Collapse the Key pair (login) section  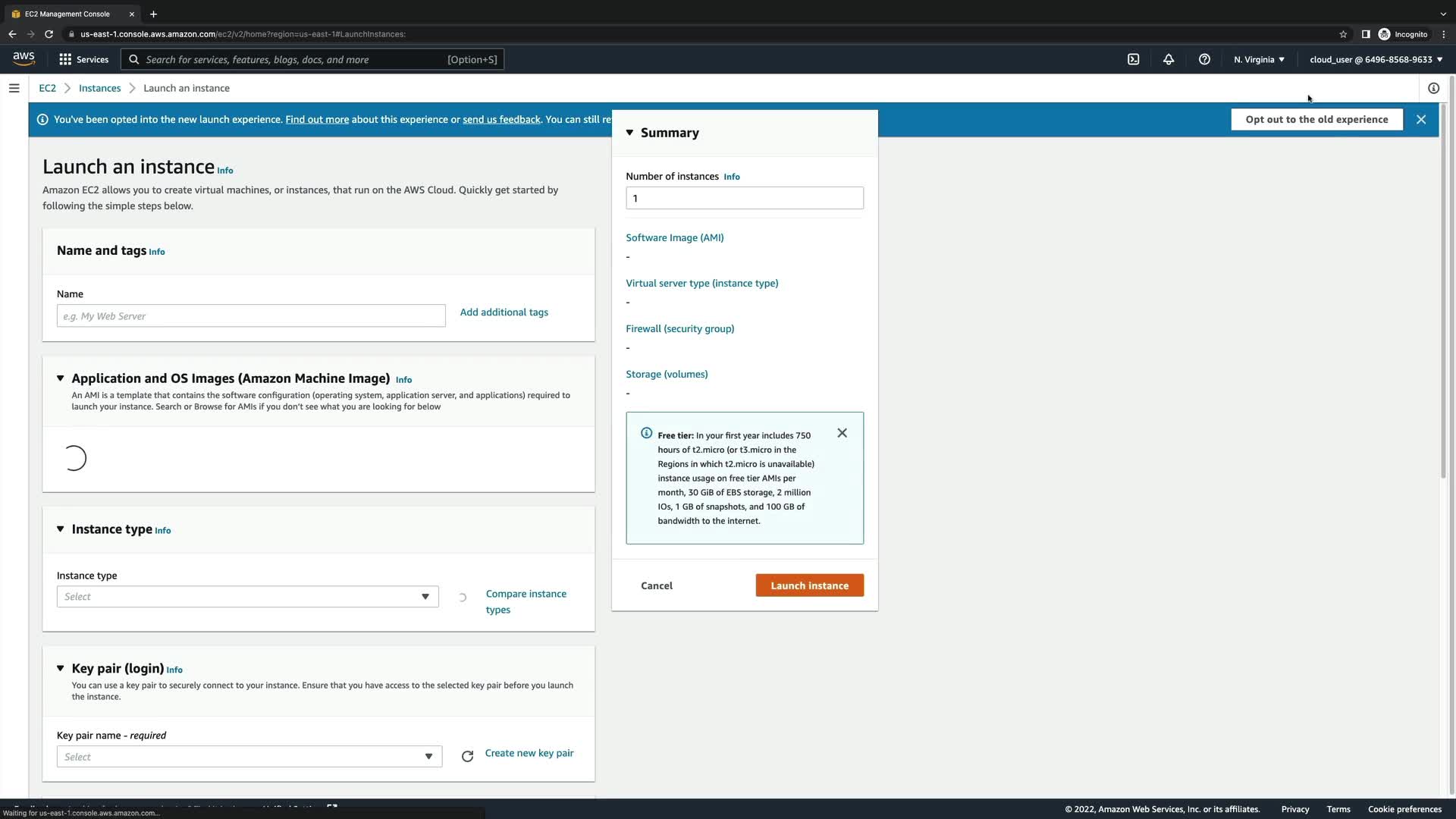[x=61, y=668]
